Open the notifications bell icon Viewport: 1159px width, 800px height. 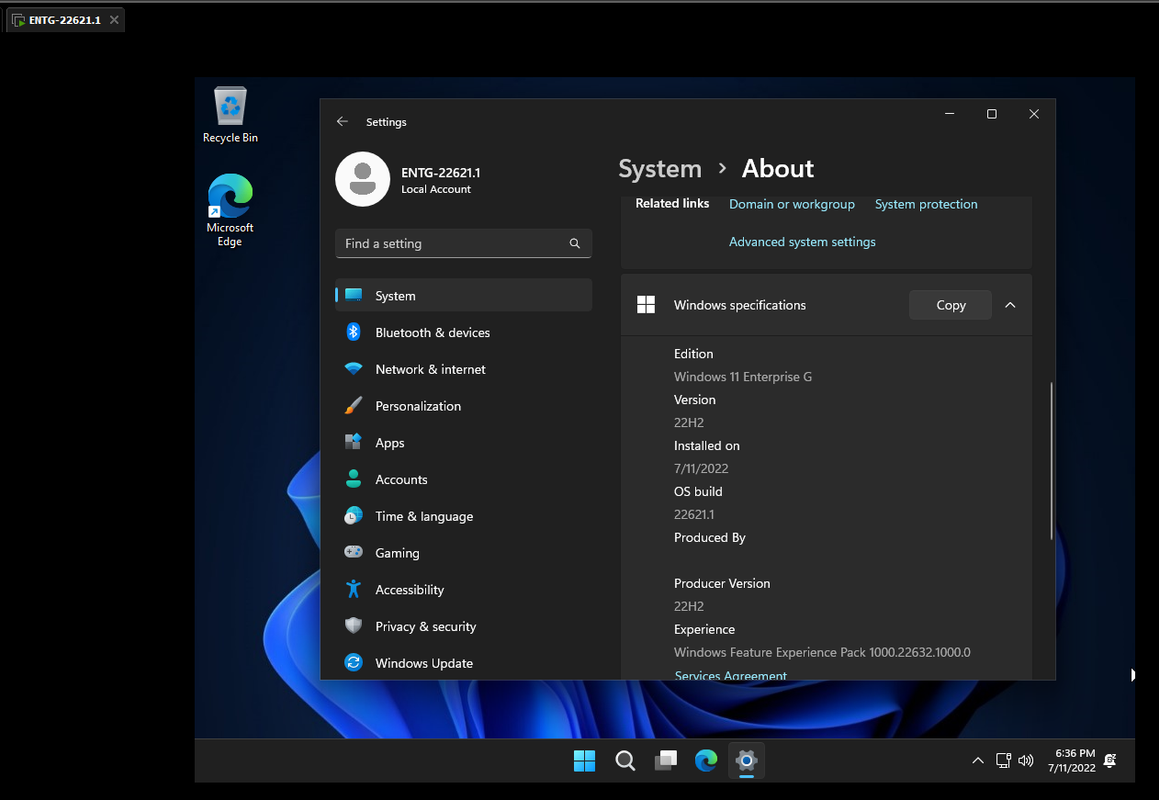tap(1109, 760)
